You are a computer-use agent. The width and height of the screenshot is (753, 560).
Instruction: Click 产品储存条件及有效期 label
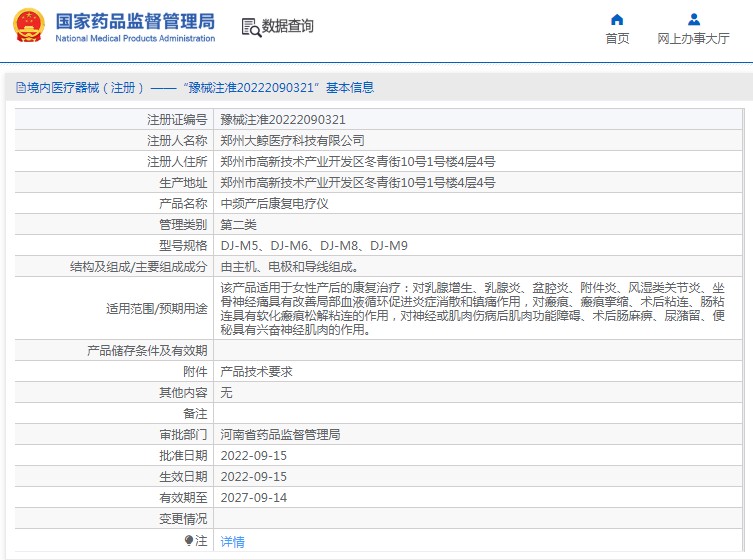click(147, 351)
